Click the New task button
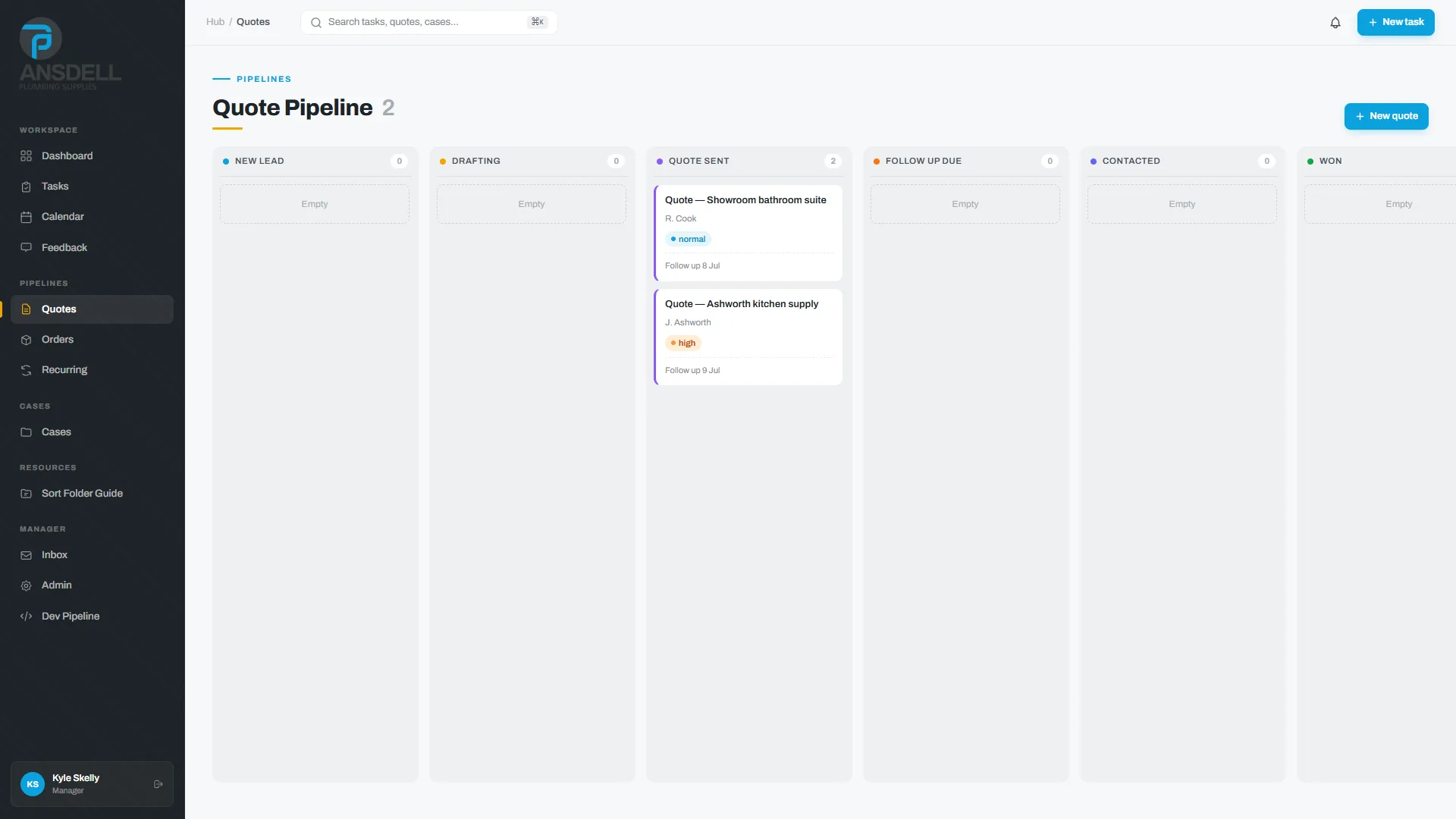 (x=1395, y=22)
